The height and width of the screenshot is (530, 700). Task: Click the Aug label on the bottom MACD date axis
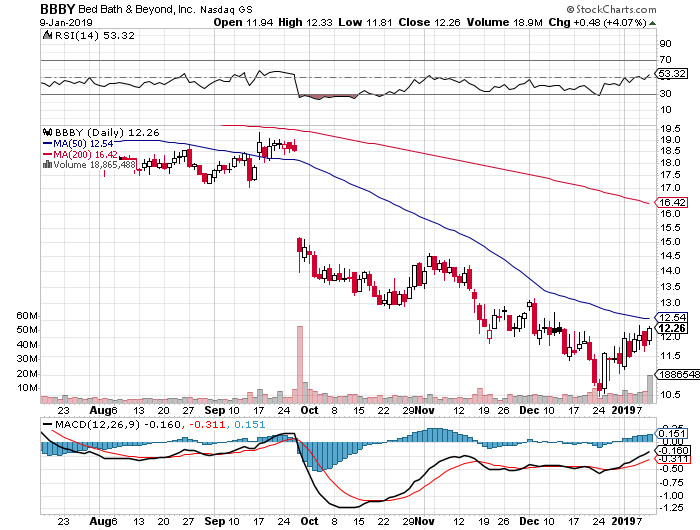(x=99, y=521)
